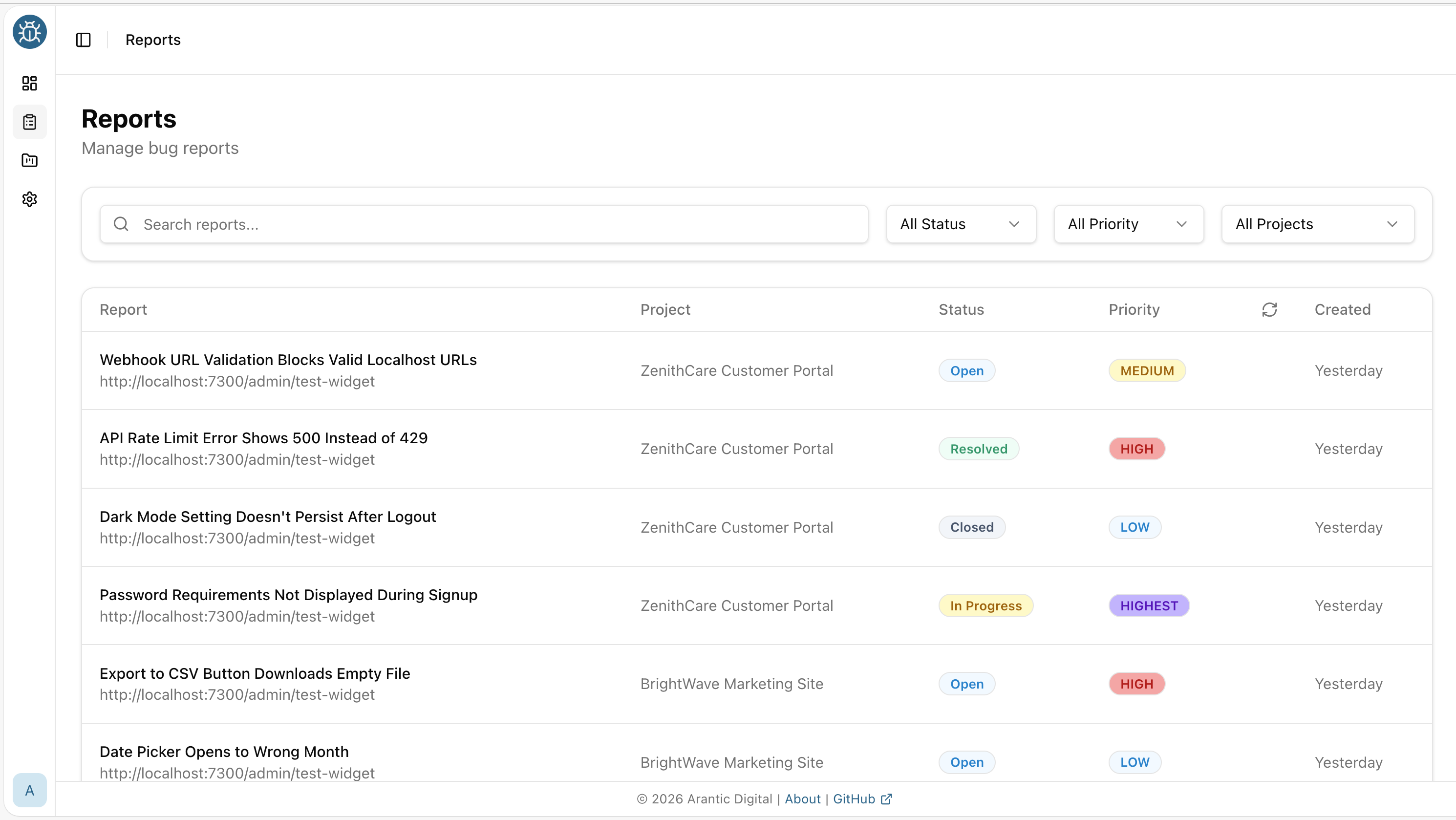Open the Date Picker Opens to Wrong Month report
Screen dimensions: 1456x820
(x=224, y=752)
